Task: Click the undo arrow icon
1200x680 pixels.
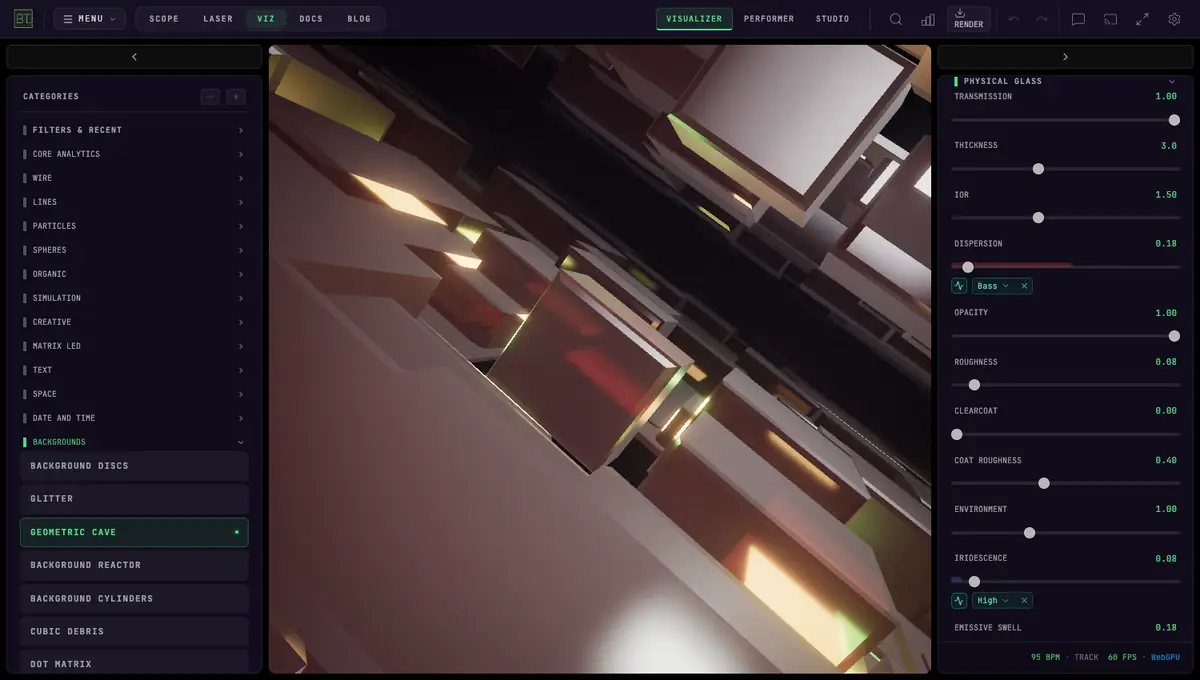Action: pos(1014,19)
